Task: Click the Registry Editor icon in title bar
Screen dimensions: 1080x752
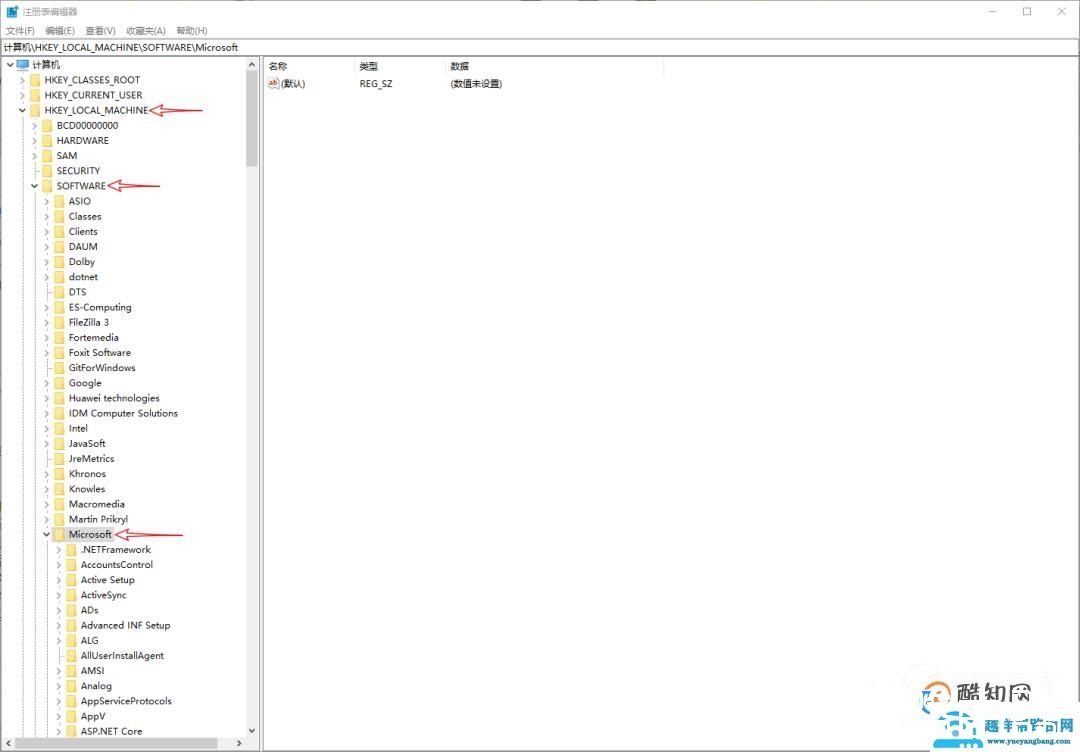Action: [11, 10]
